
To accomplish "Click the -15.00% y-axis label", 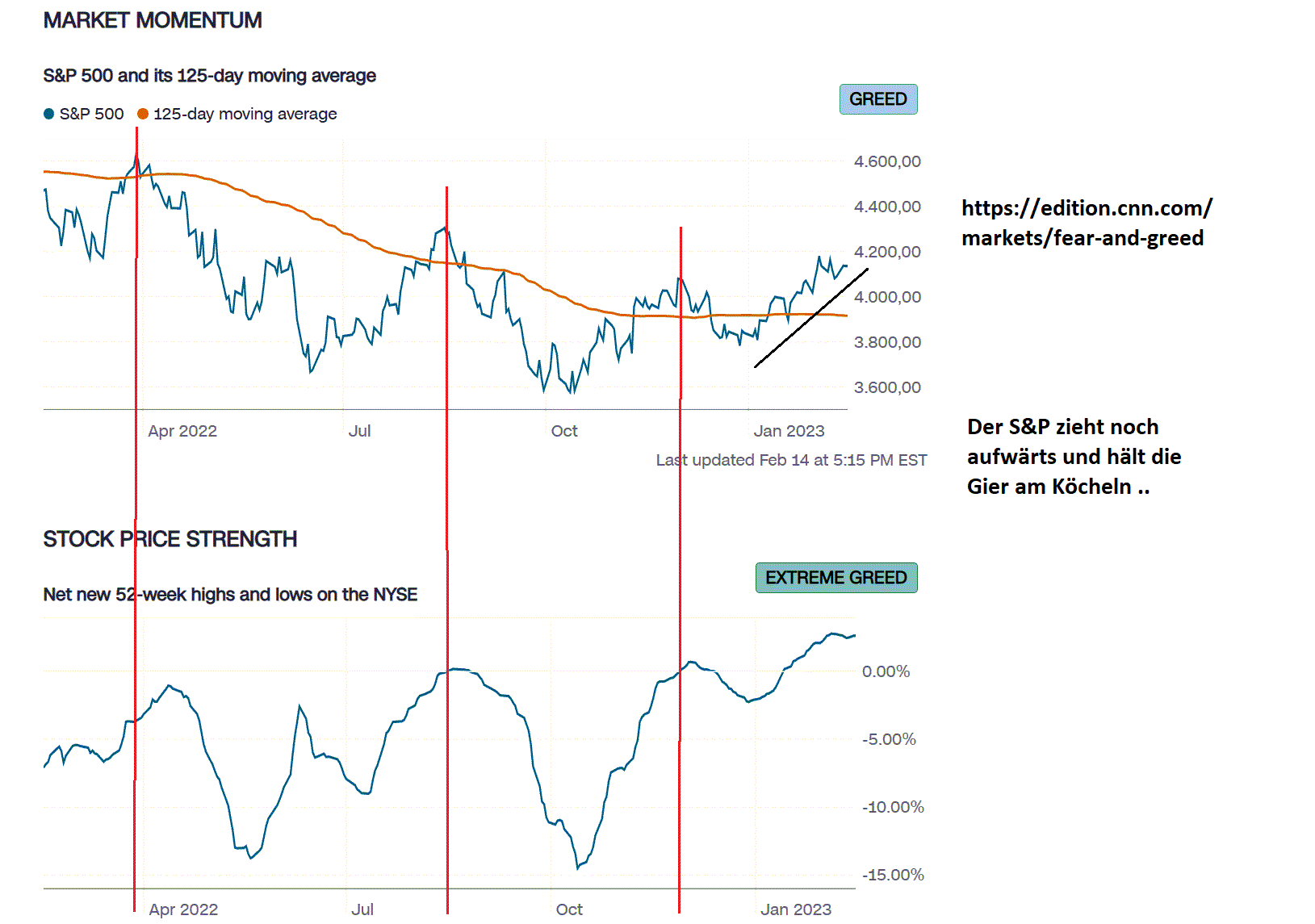I will [x=893, y=875].
